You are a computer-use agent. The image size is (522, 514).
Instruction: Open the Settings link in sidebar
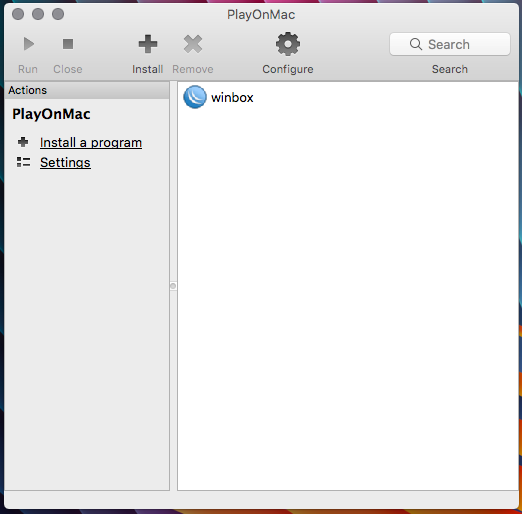(65, 163)
